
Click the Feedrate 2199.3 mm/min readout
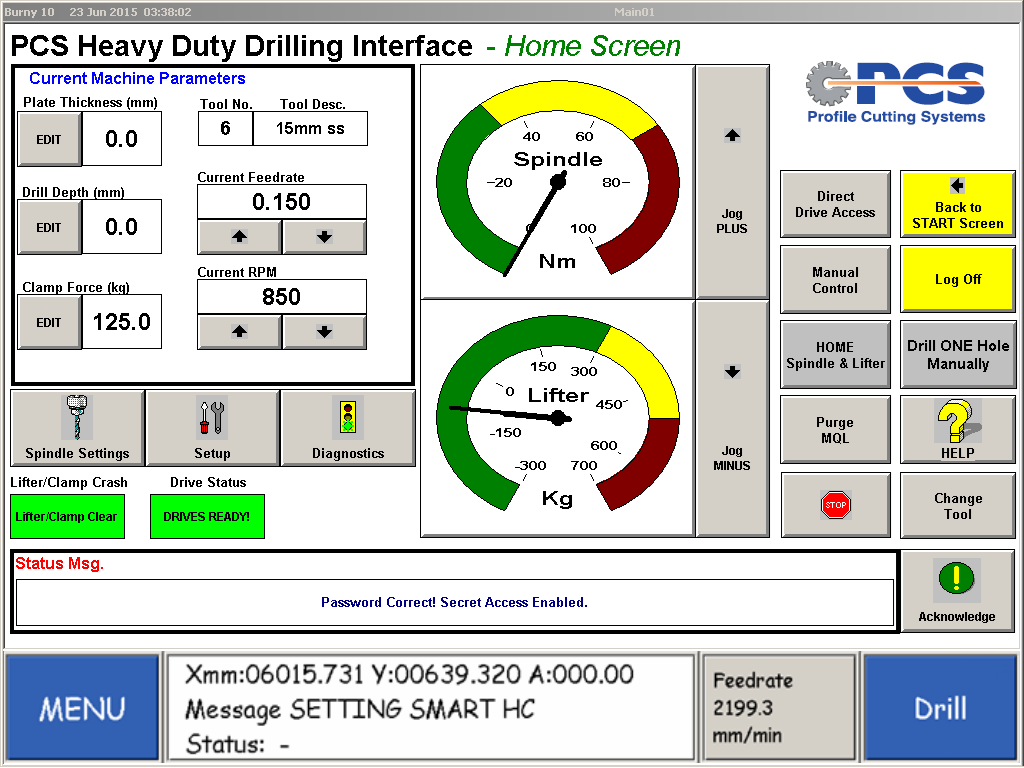[x=778, y=709]
